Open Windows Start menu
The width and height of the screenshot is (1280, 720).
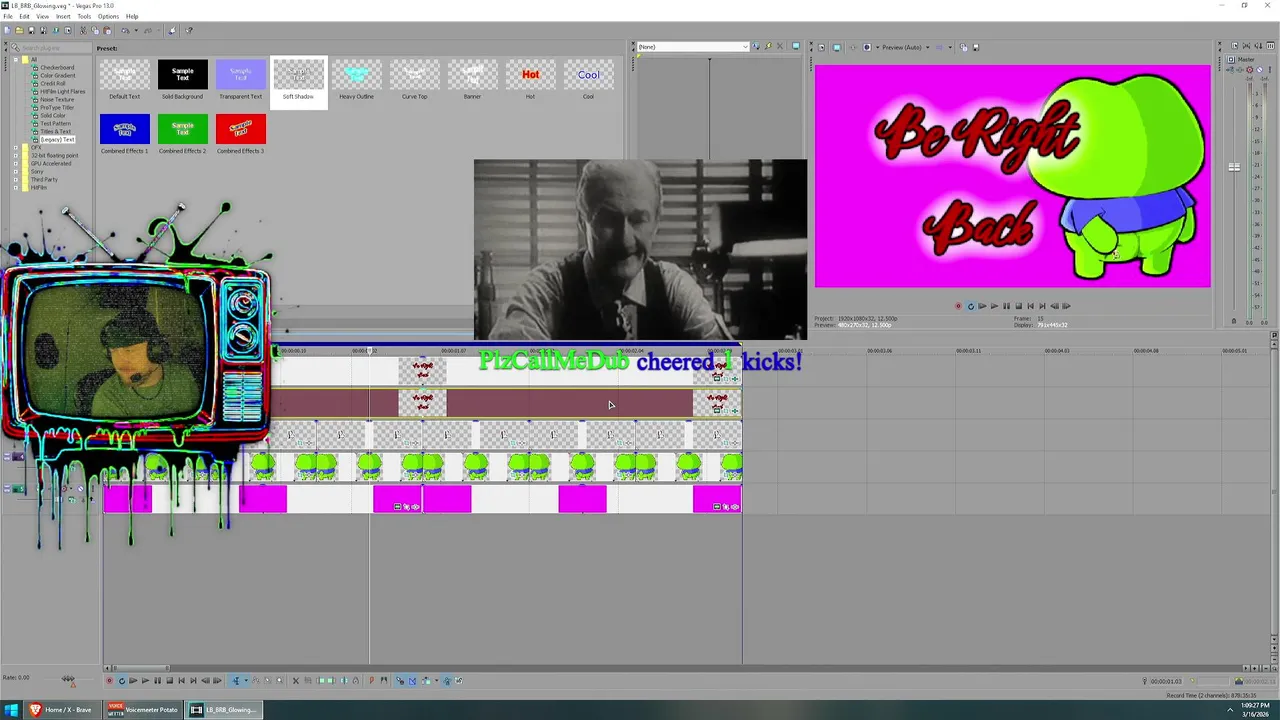coord(10,709)
